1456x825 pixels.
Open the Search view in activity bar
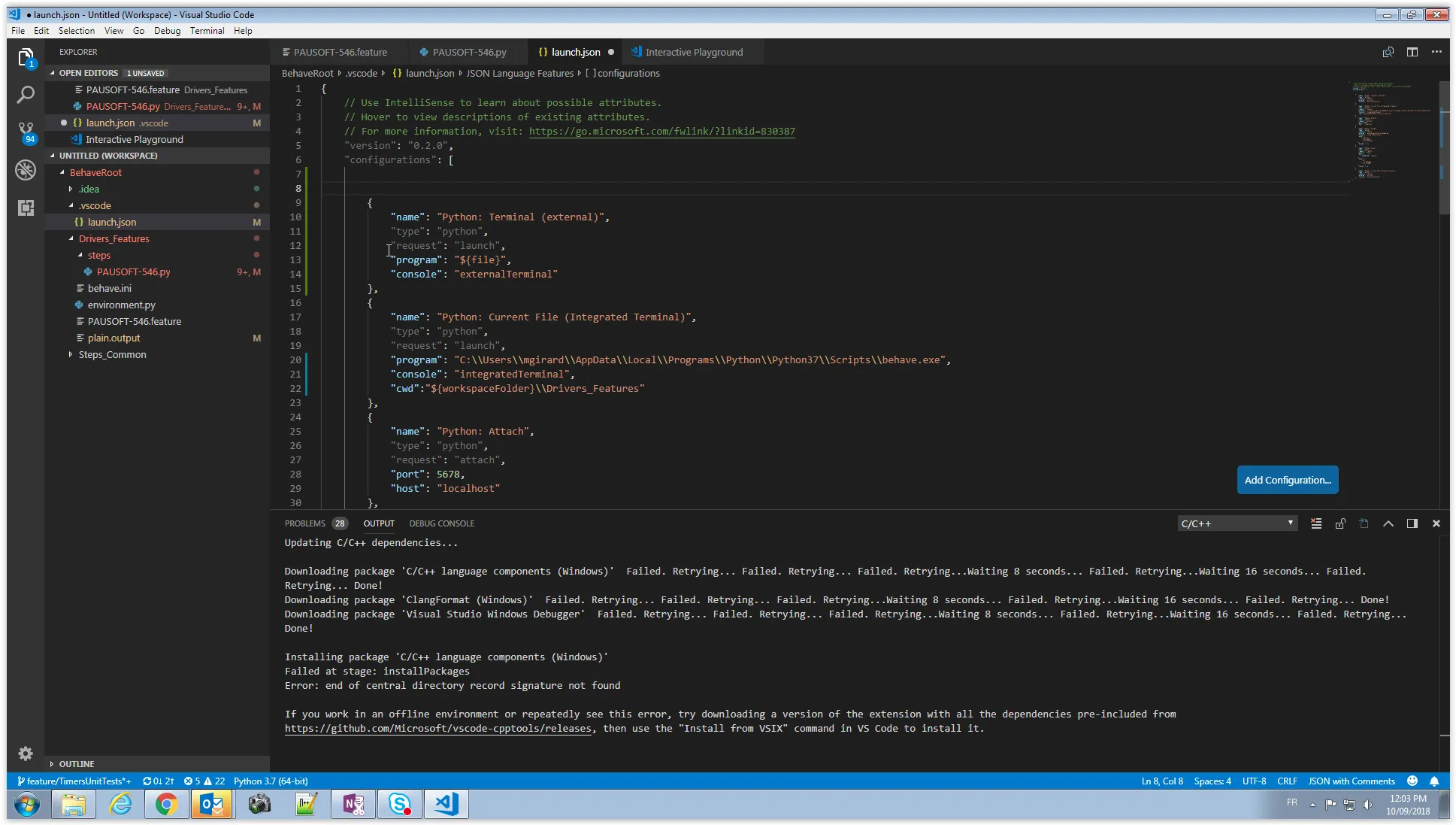click(x=26, y=95)
